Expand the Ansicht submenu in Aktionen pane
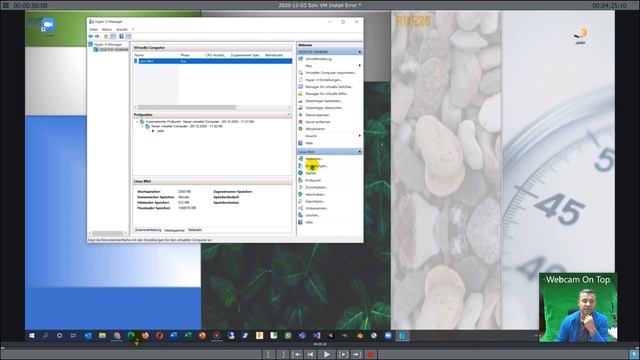Viewport: 640px width, 360px height. (x=359, y=136)
